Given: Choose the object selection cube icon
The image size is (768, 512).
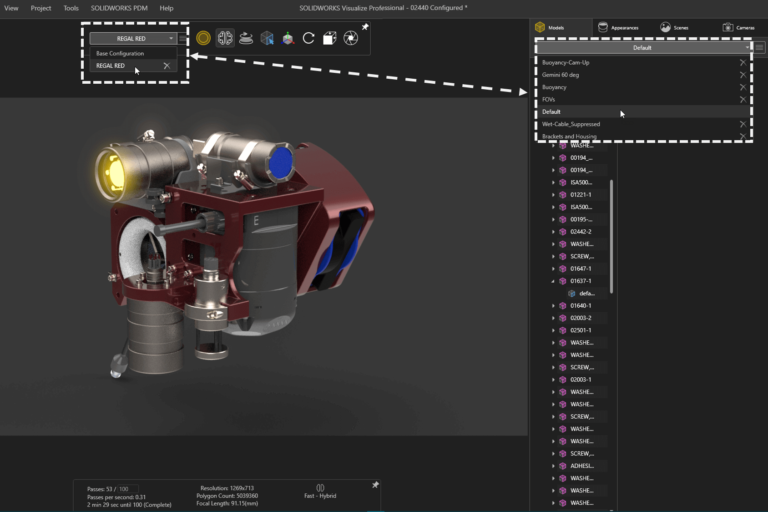Looking at the screenshot, I should 267,38.
